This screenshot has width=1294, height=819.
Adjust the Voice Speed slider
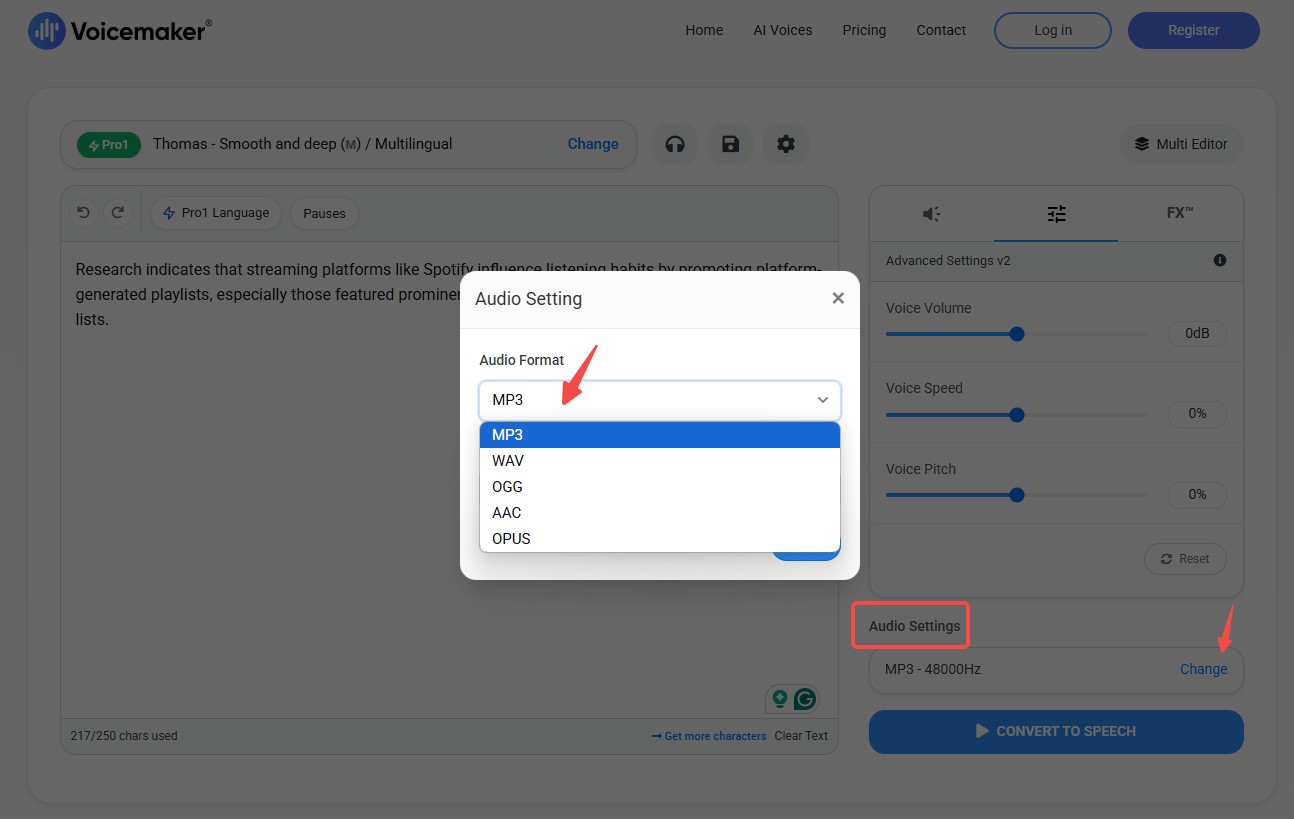(x=1017, y=414)
